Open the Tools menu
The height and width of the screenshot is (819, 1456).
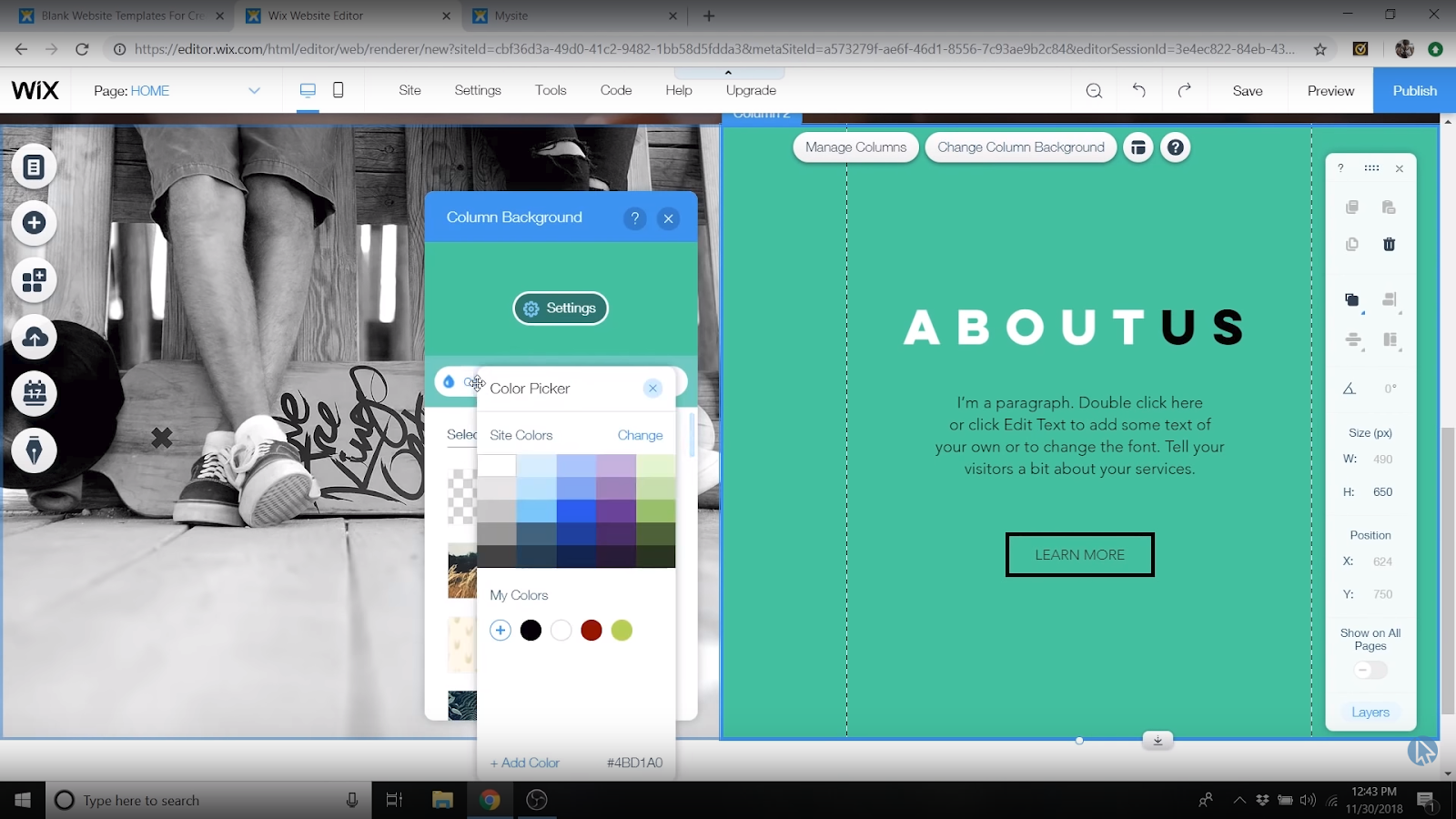551,90
